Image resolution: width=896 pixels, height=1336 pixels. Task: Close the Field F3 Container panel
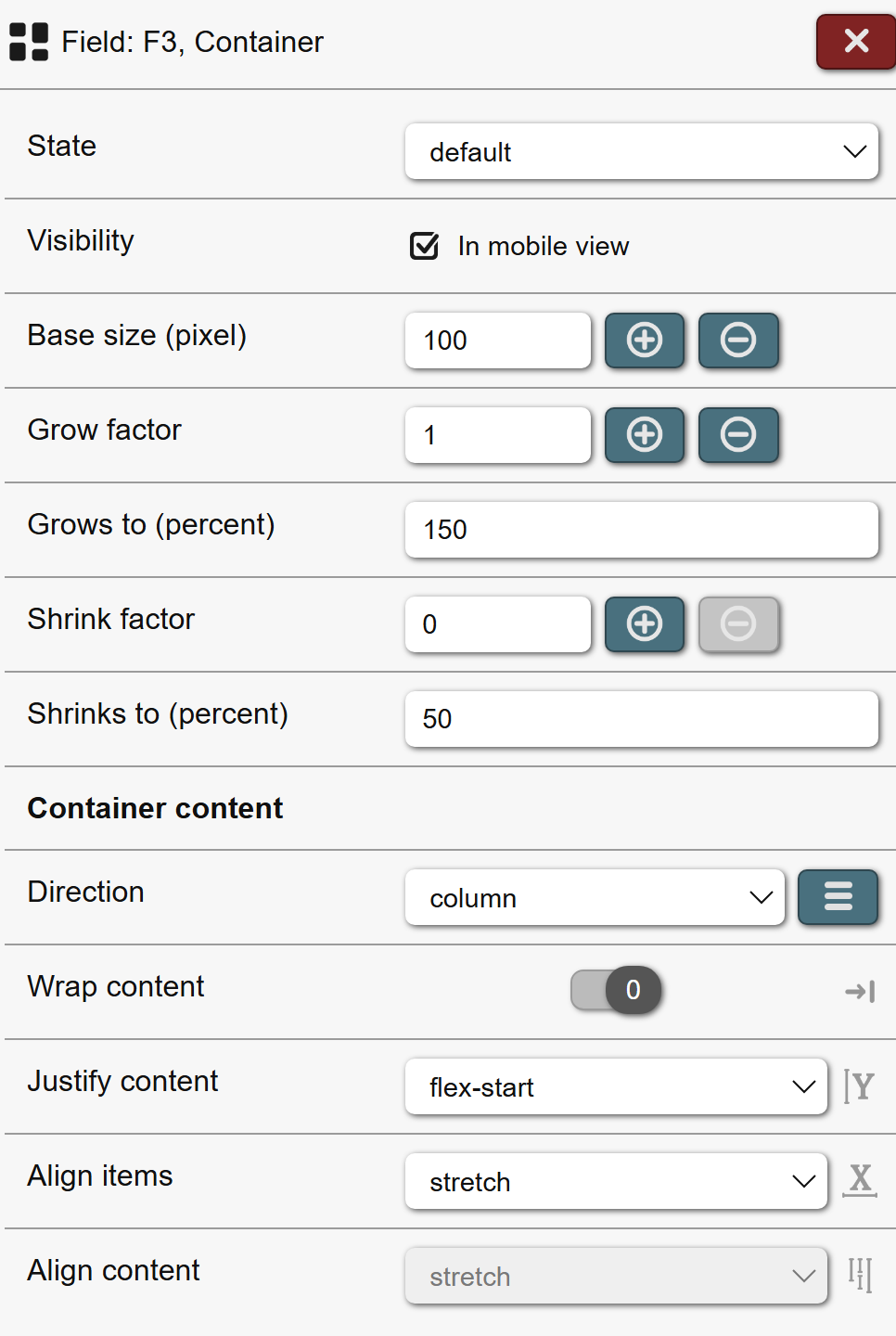pos(855,41)
